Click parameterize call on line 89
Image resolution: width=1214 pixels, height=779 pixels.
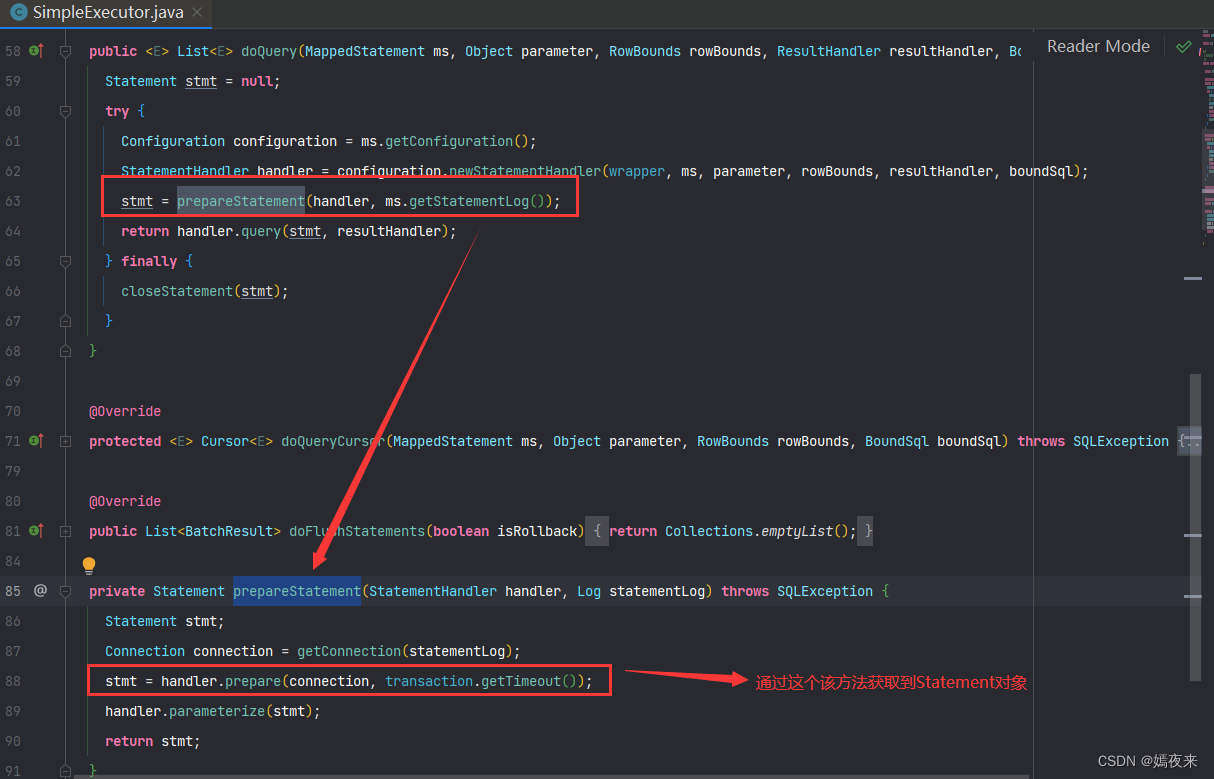pyautogui.click(x=217, y=711)
